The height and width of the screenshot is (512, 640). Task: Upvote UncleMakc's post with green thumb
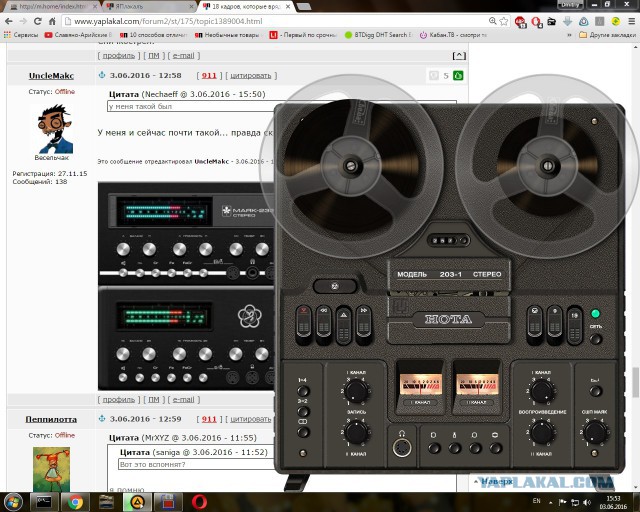[x=458, y=76]
